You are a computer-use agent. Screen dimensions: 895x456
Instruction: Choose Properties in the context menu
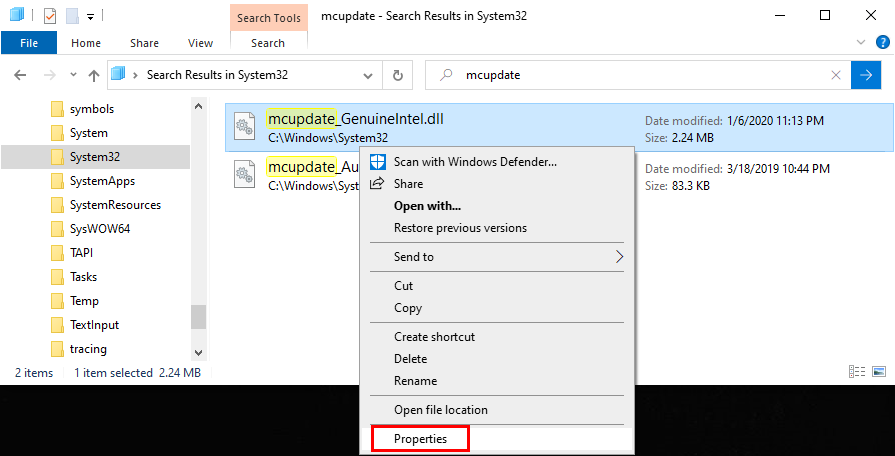[497, 439]
